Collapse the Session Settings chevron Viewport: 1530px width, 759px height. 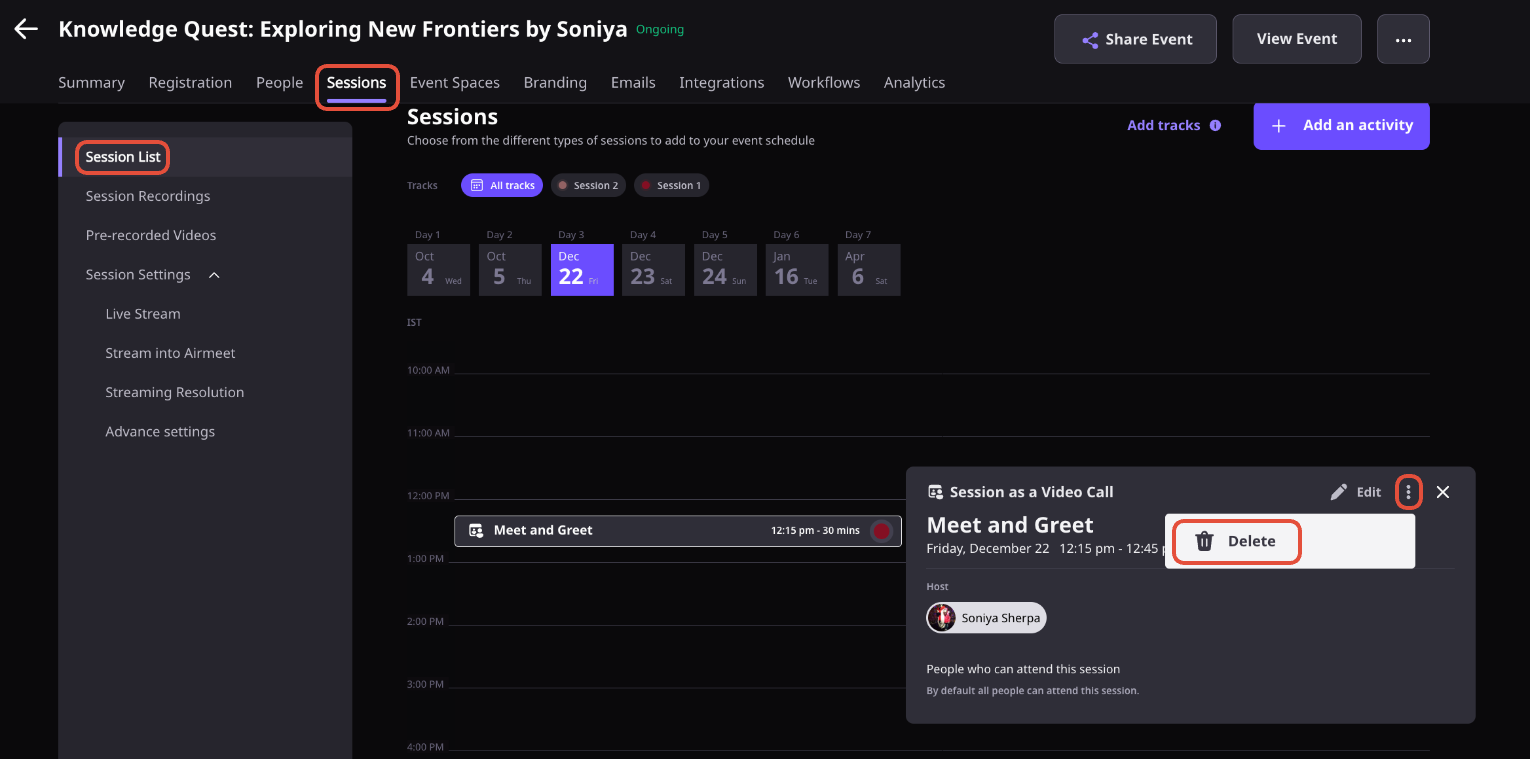click(x=214, y=275)
